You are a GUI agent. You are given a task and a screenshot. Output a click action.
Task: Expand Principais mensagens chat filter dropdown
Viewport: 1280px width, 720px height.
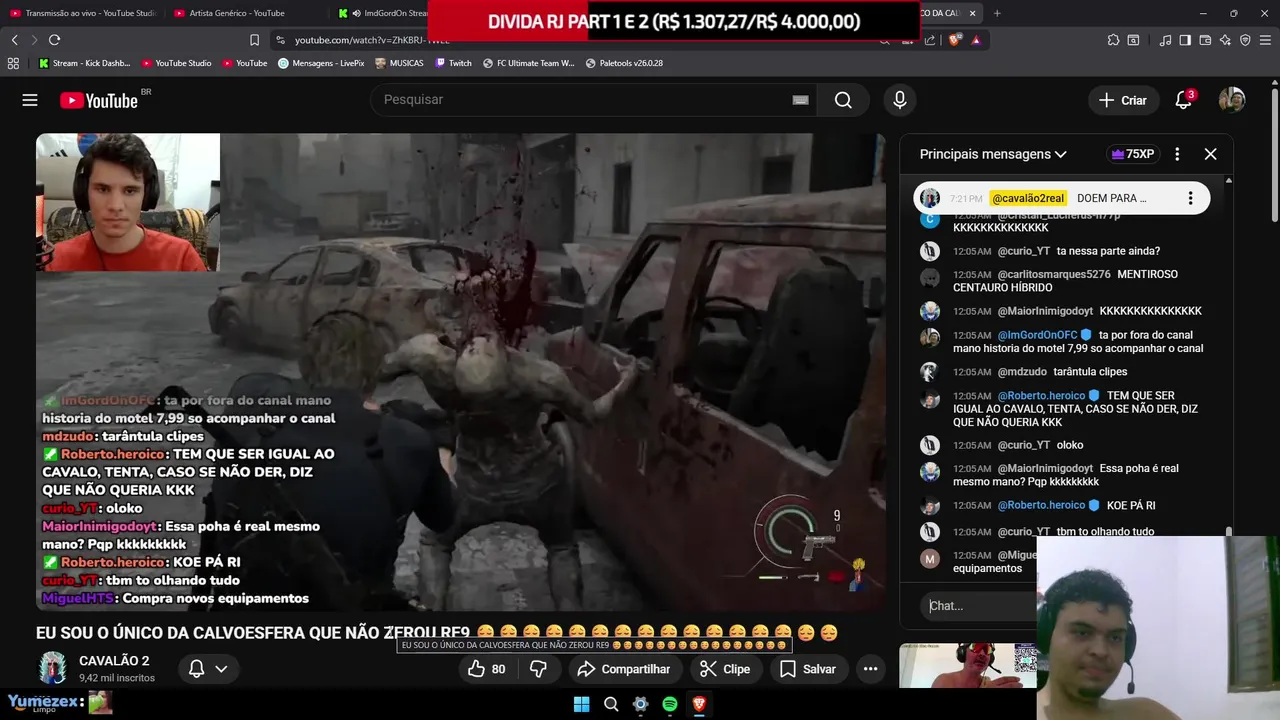click(x=993, y=154)
